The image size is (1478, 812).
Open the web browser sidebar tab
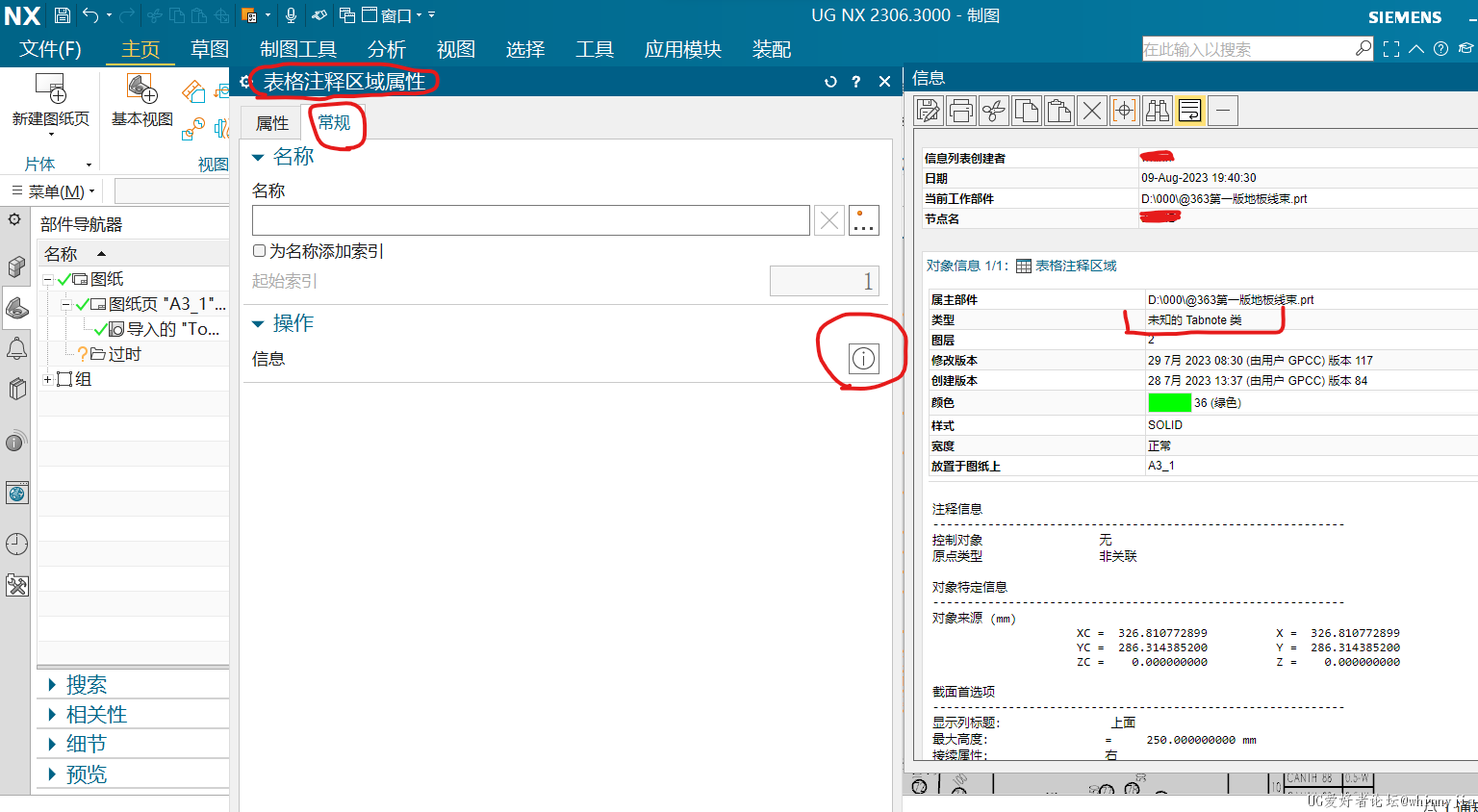(x=16, y=494)
